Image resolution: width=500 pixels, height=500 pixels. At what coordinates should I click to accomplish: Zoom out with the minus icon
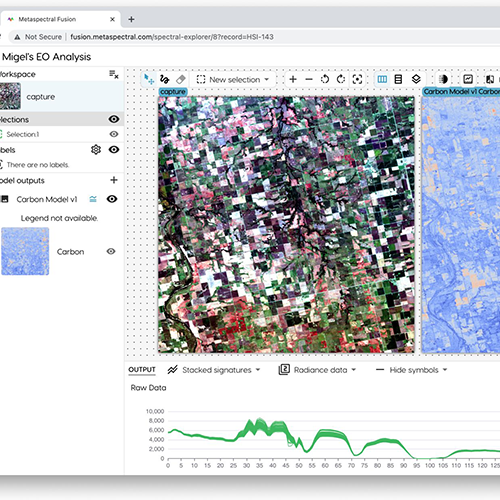click(x=309, y=79)
